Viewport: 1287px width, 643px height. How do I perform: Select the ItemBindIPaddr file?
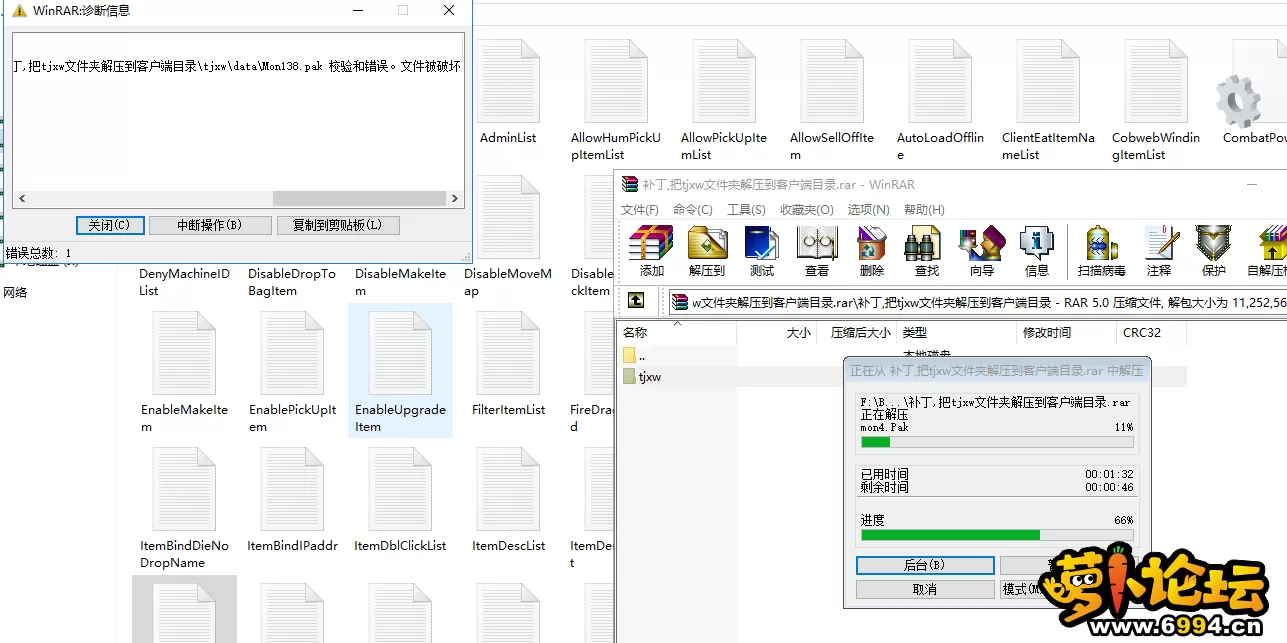coord(292,500)
